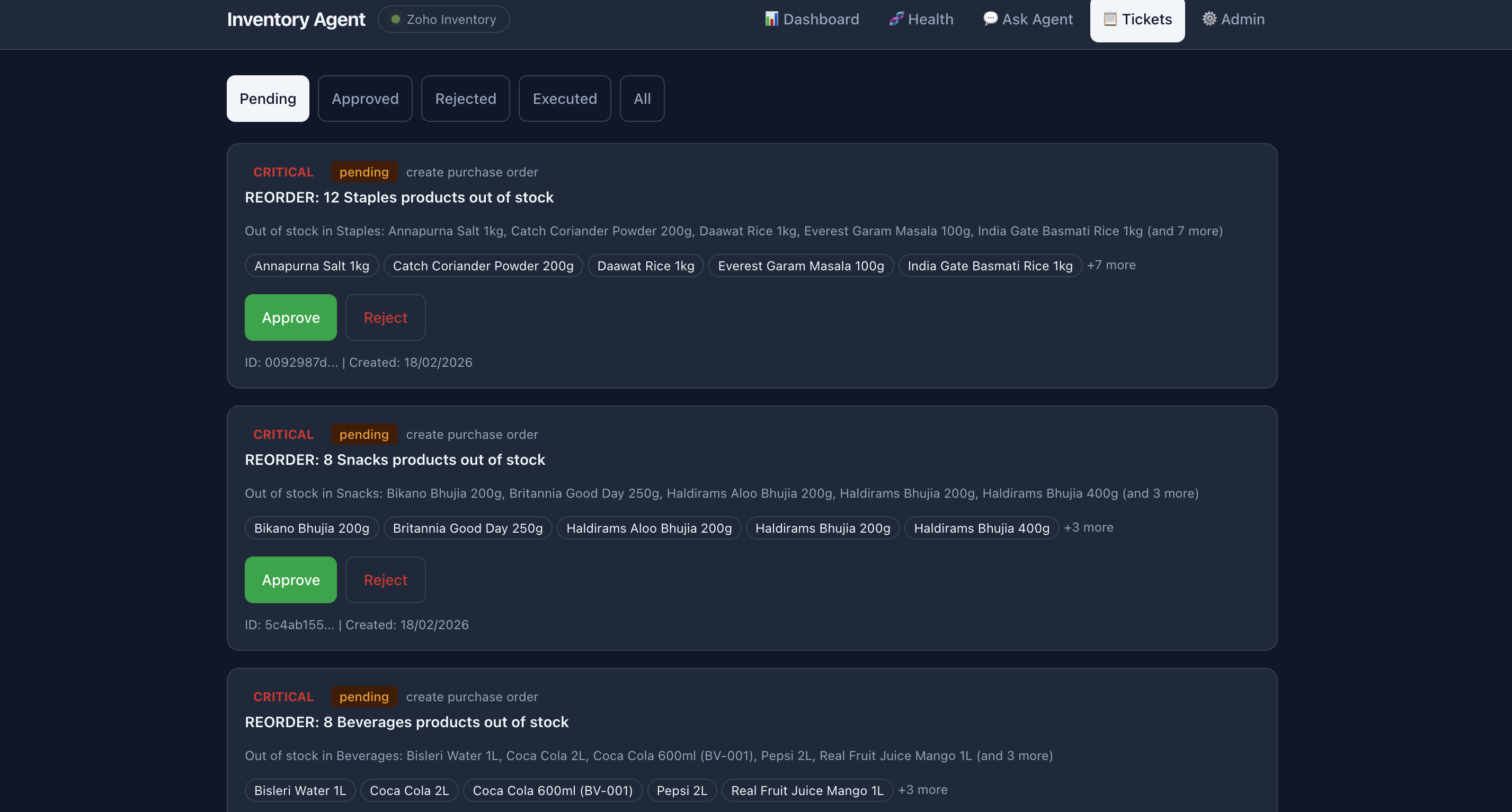The width and height of the screenshot is (1512, 812).
Task: Approve the Staples reorder ticket
Action: [x=290, y=317]
